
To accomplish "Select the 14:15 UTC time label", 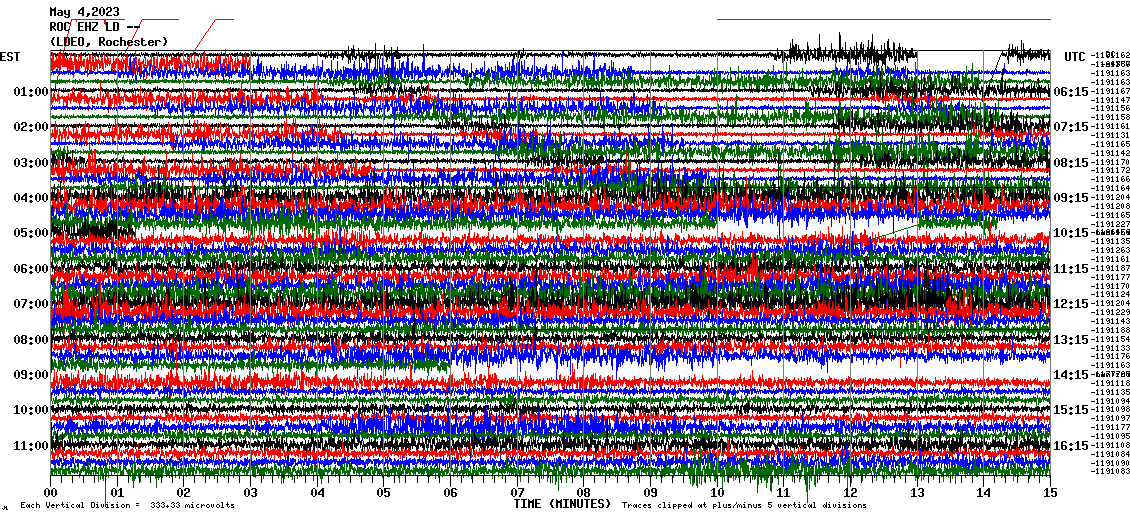I will click(1071, 375).
